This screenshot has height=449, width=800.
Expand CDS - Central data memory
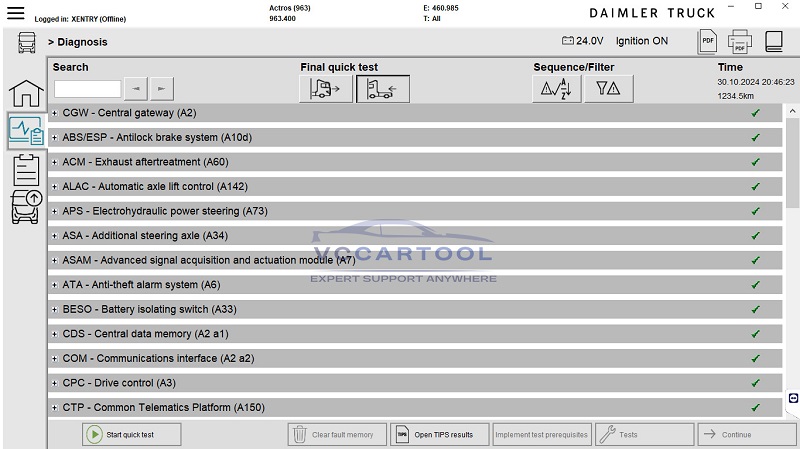[55, 334]
